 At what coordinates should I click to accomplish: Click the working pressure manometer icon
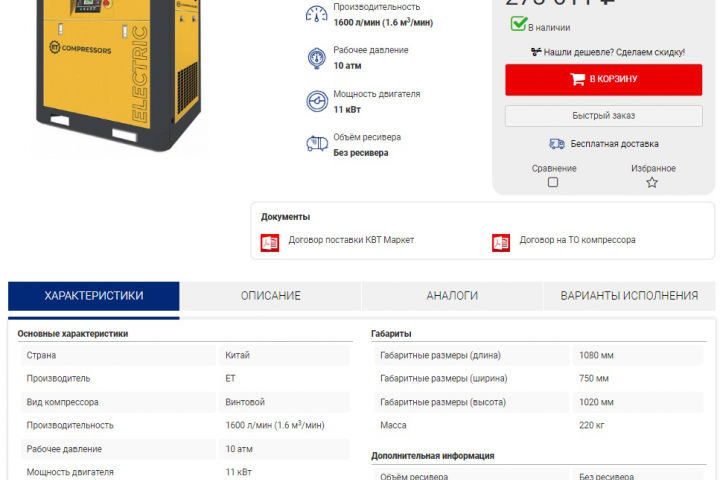coord(316,58)
